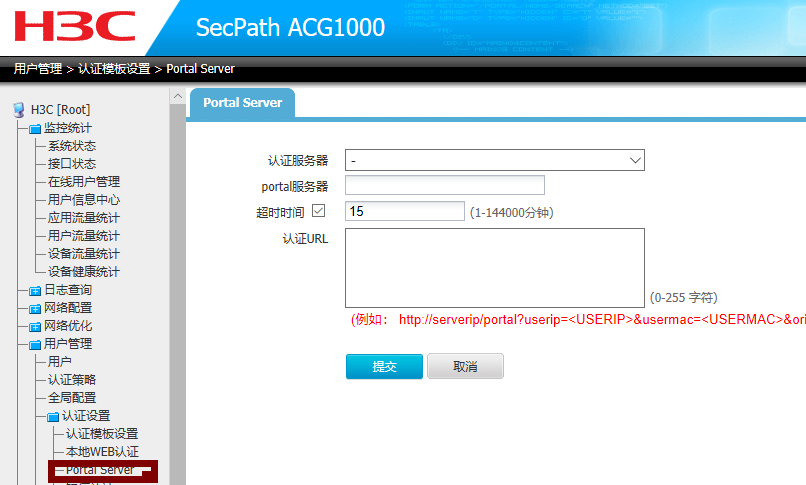The image size is (806, 485).
Task: Click 监控统计 tree label
Action: click(x=68, y=128)
